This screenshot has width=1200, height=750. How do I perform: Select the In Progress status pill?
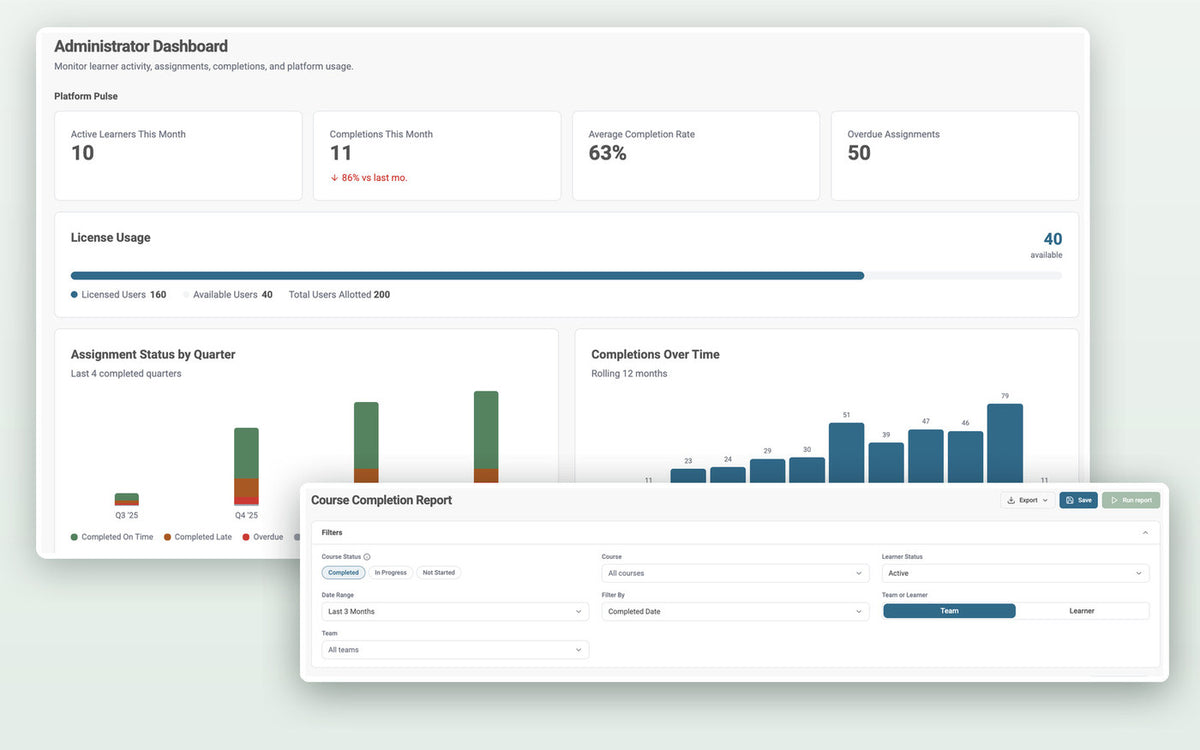[x=391, y=573]
